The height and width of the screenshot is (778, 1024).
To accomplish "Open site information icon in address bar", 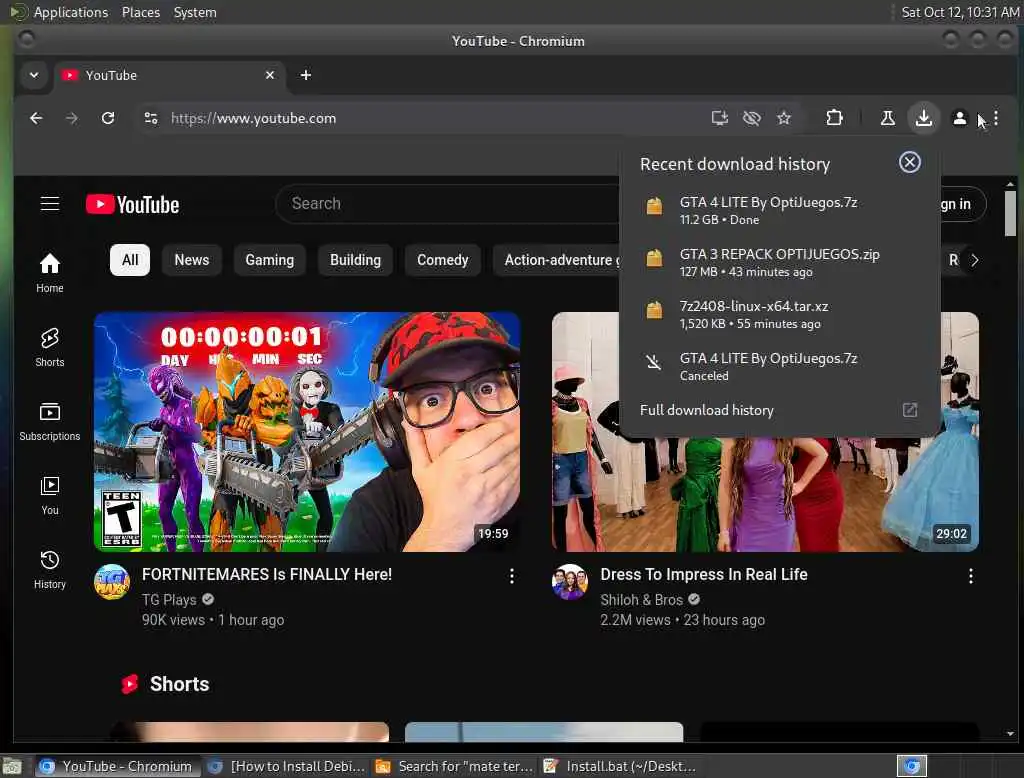I will 151,118.
